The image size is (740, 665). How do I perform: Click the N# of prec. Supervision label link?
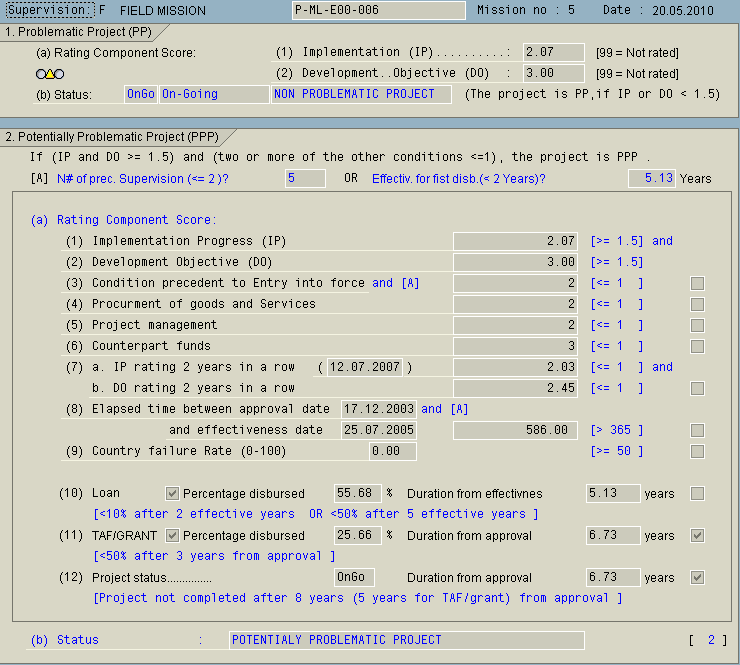pos(141,179)
